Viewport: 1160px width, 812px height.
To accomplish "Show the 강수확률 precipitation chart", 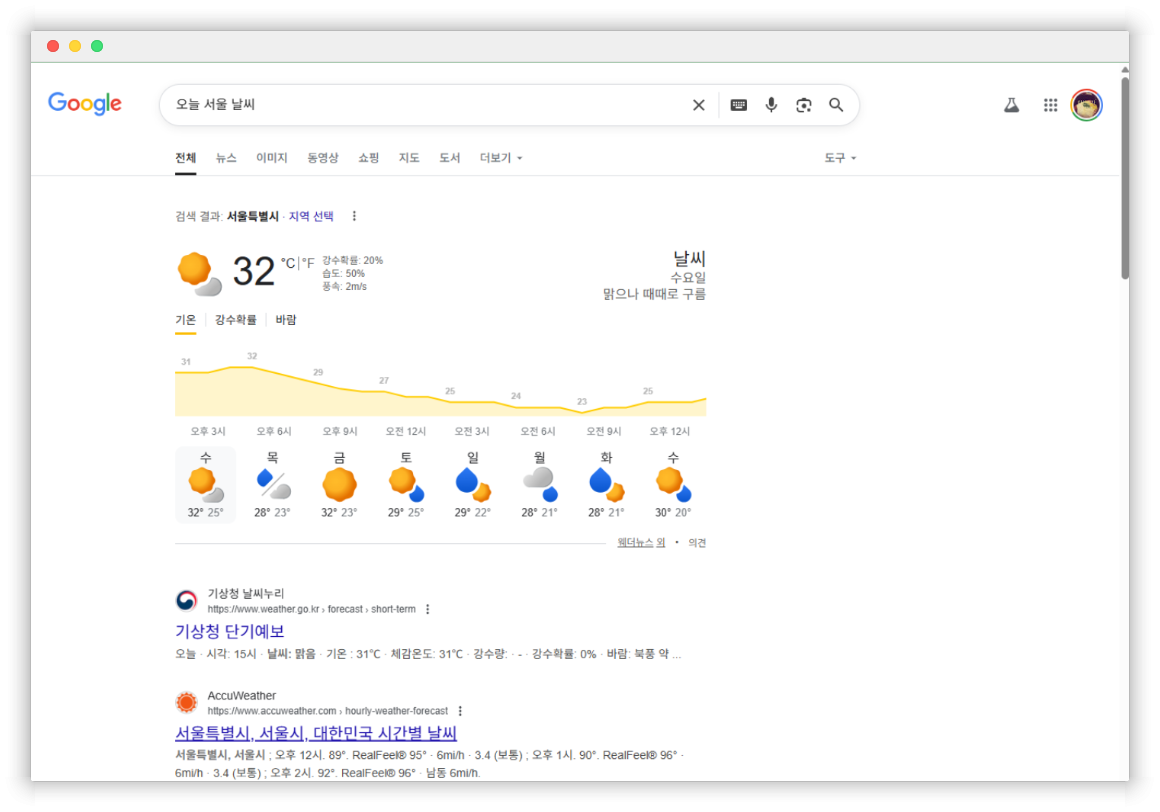I will pos(236,320).
